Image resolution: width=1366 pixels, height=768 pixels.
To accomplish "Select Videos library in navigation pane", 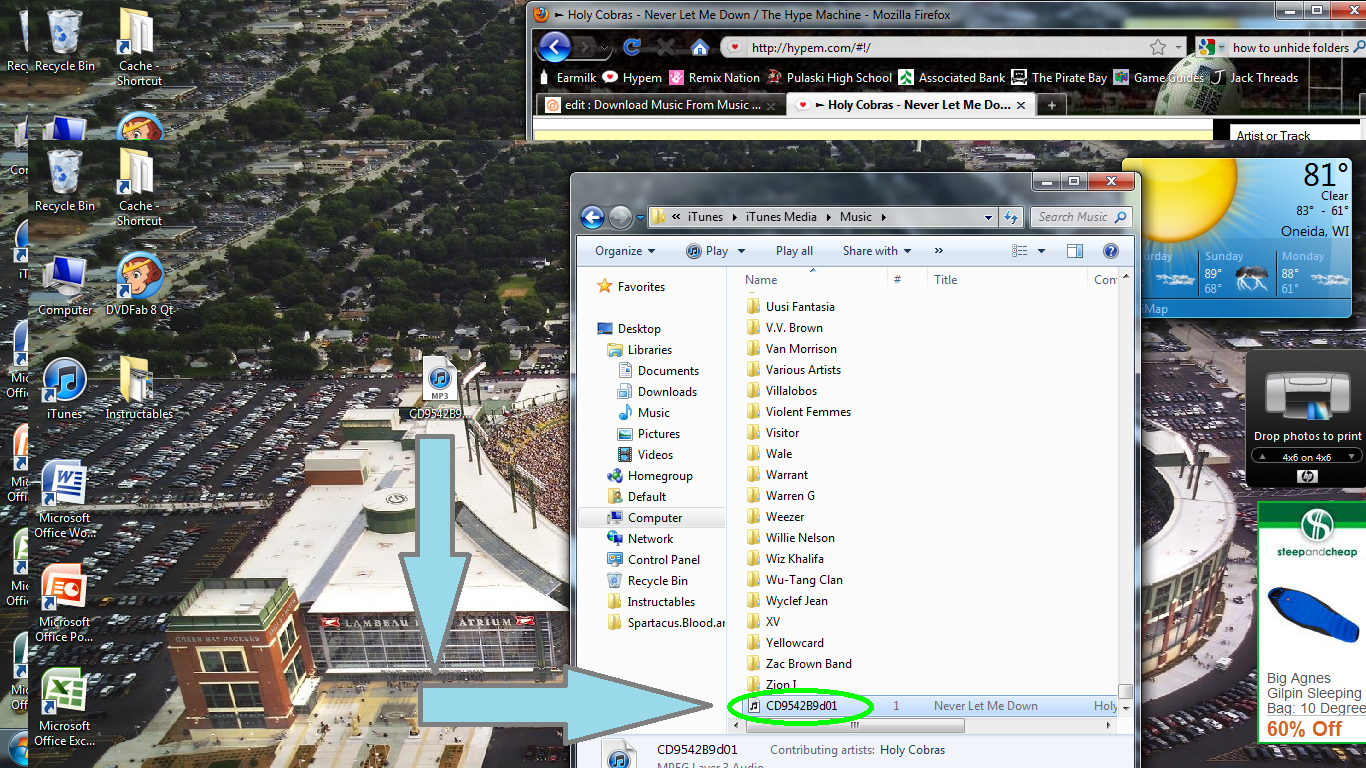I will [645, 455].
